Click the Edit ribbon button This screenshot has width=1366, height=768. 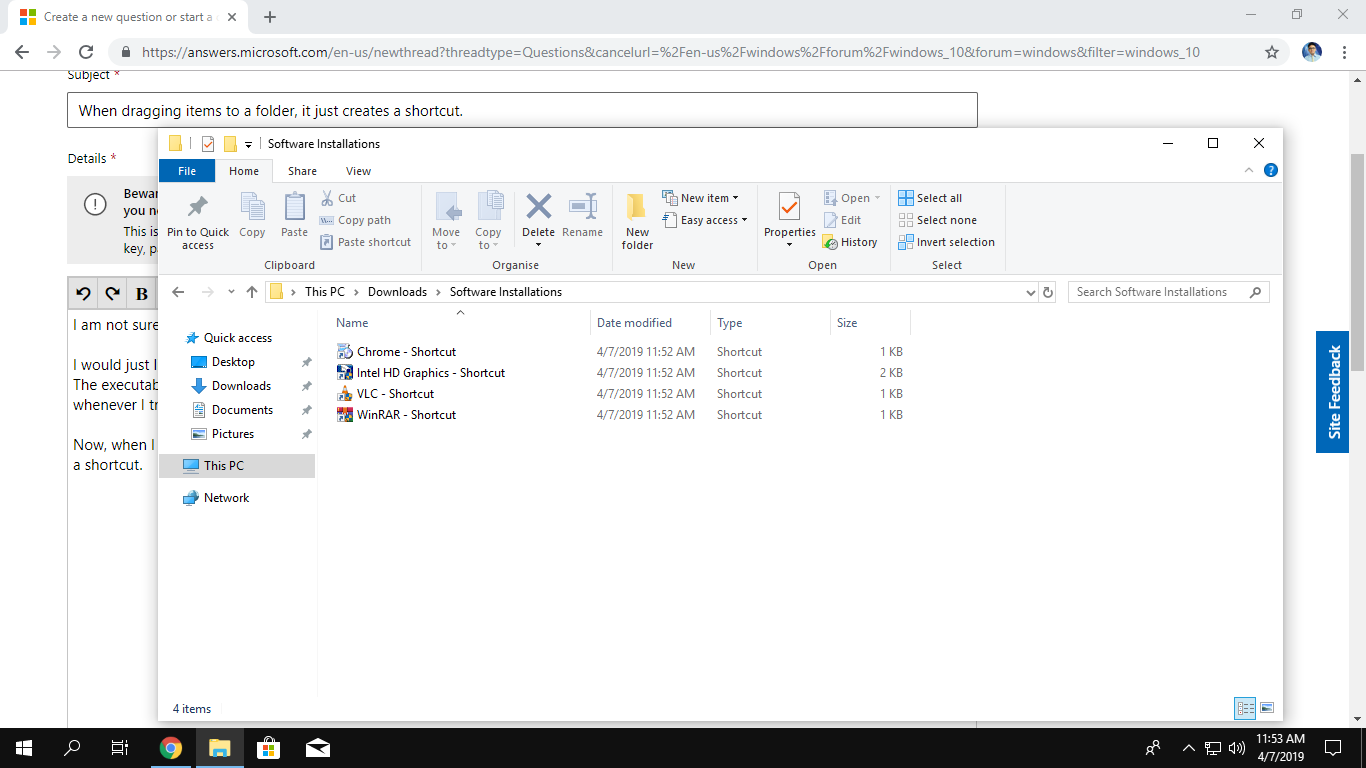coord(842,220)
